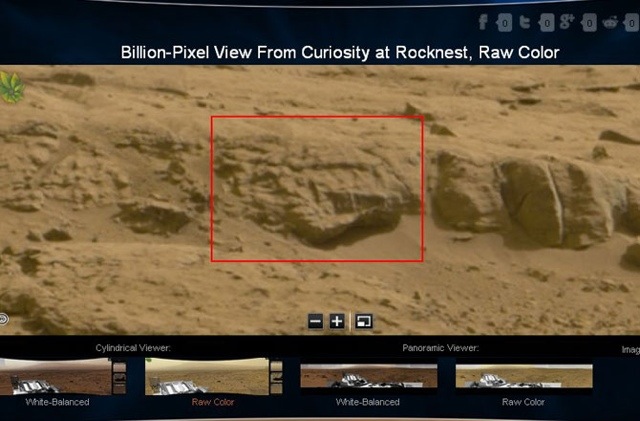Image resolution: width=640 pixels, height=421 pixels.
Task: Zoom out with the minus button
Action: point(316,321)
